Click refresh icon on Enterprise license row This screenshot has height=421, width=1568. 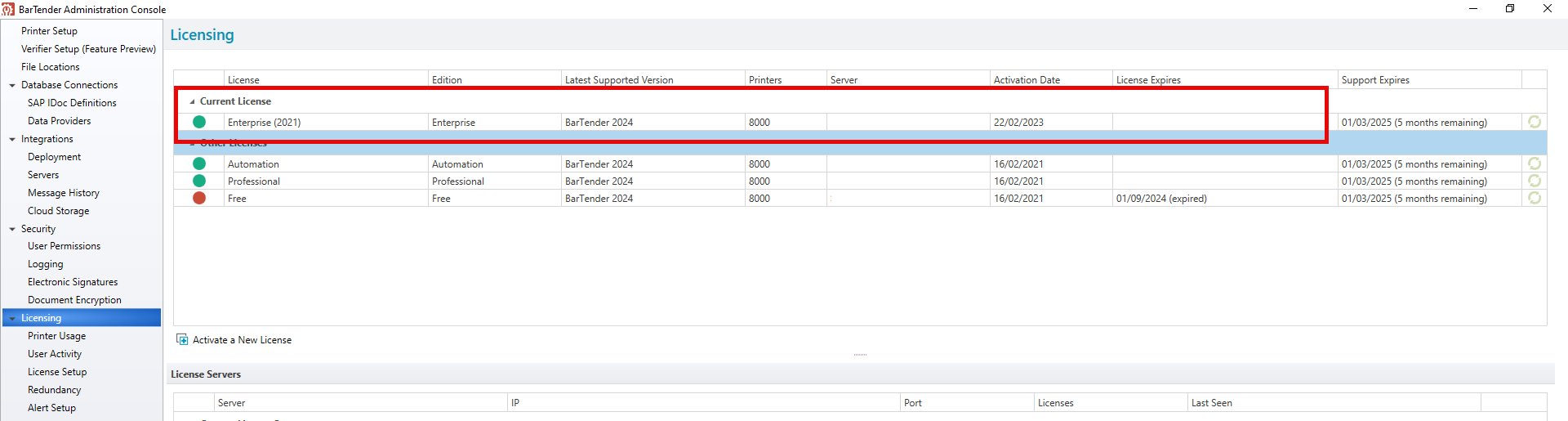(1535, 122)
